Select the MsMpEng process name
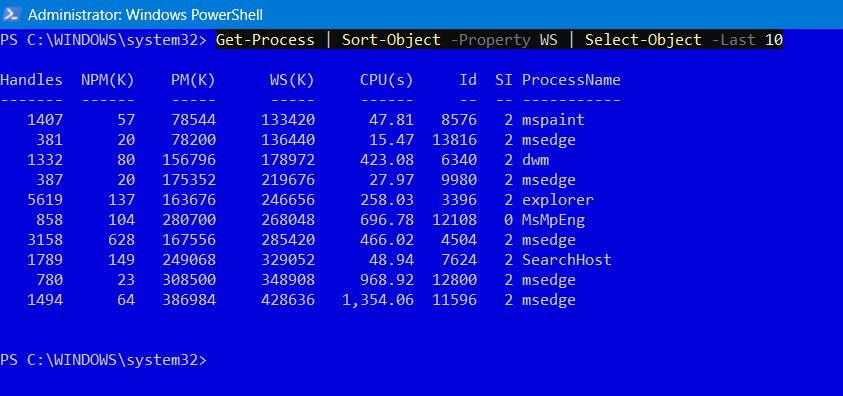843x396 pixels. [553, 220]
